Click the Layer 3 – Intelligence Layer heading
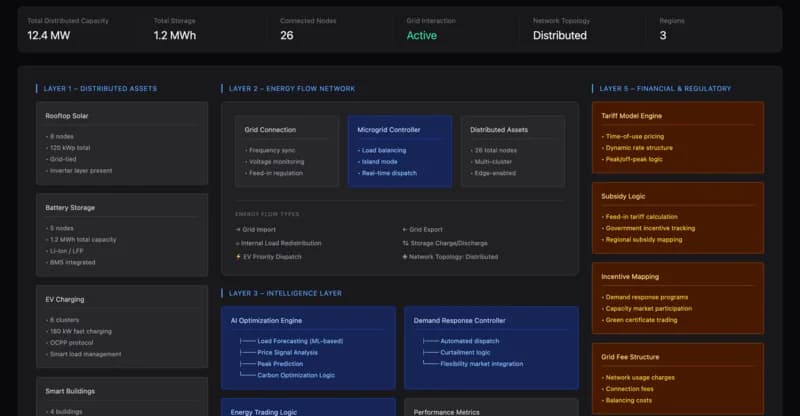Screen dimensions: 800x416 click(285, 293)
